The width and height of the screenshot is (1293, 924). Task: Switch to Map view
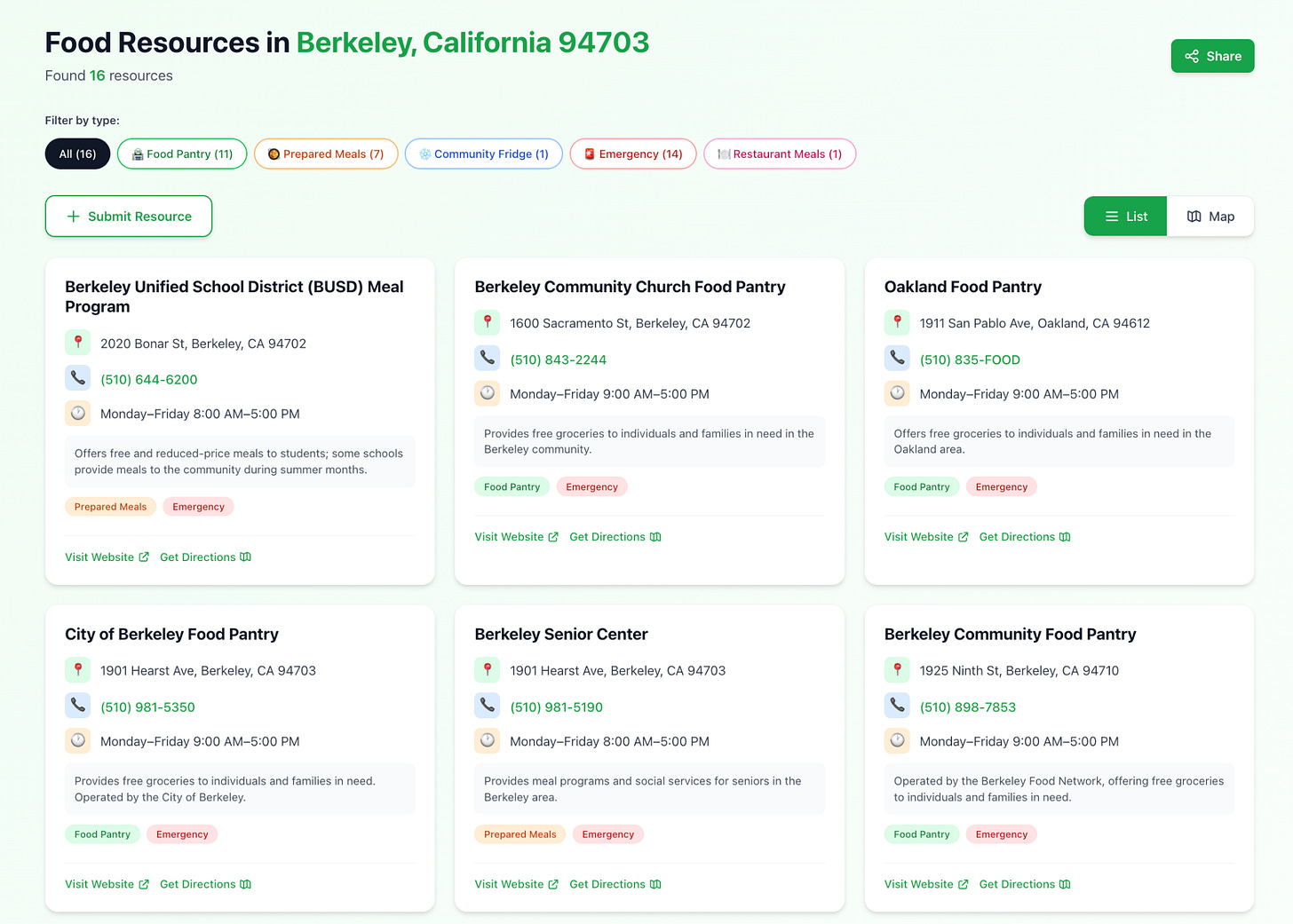pyautogui.click(x=1210, y=217)
